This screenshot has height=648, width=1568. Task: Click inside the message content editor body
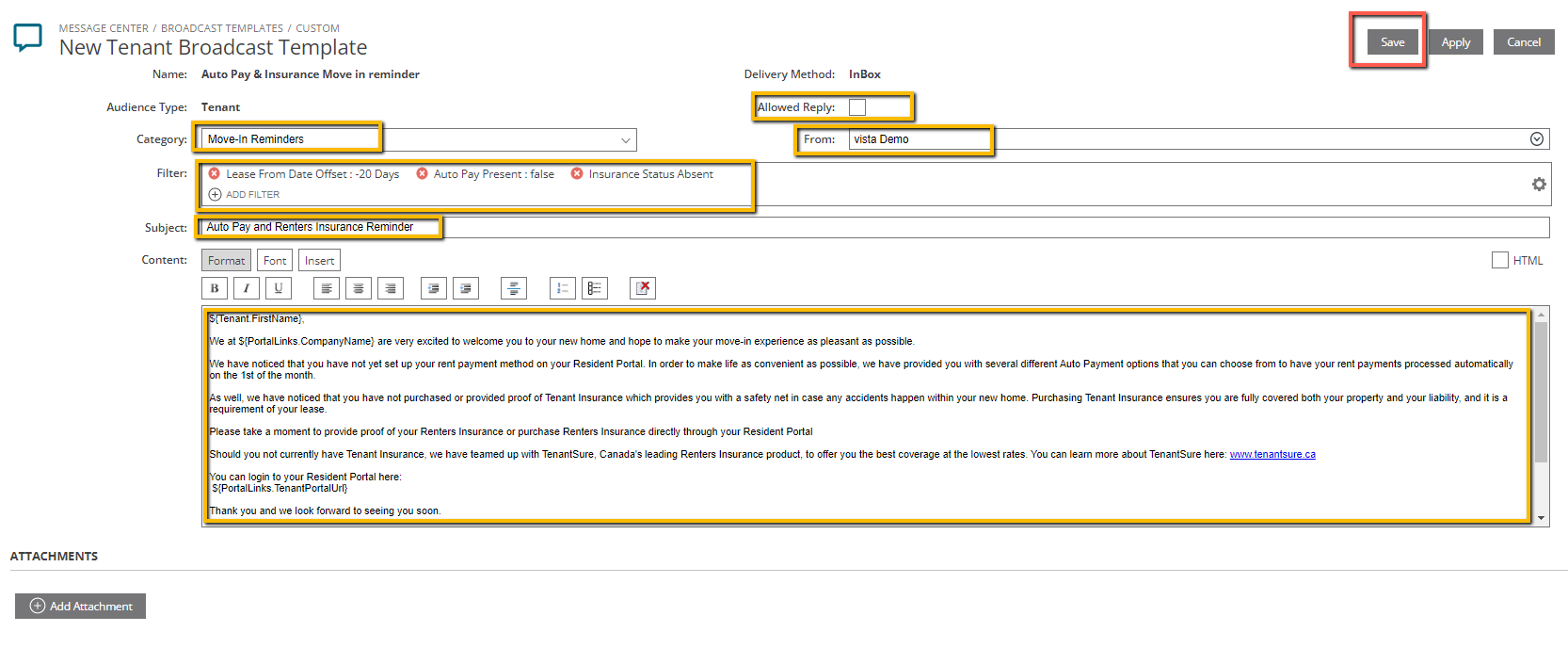[867, 415]
